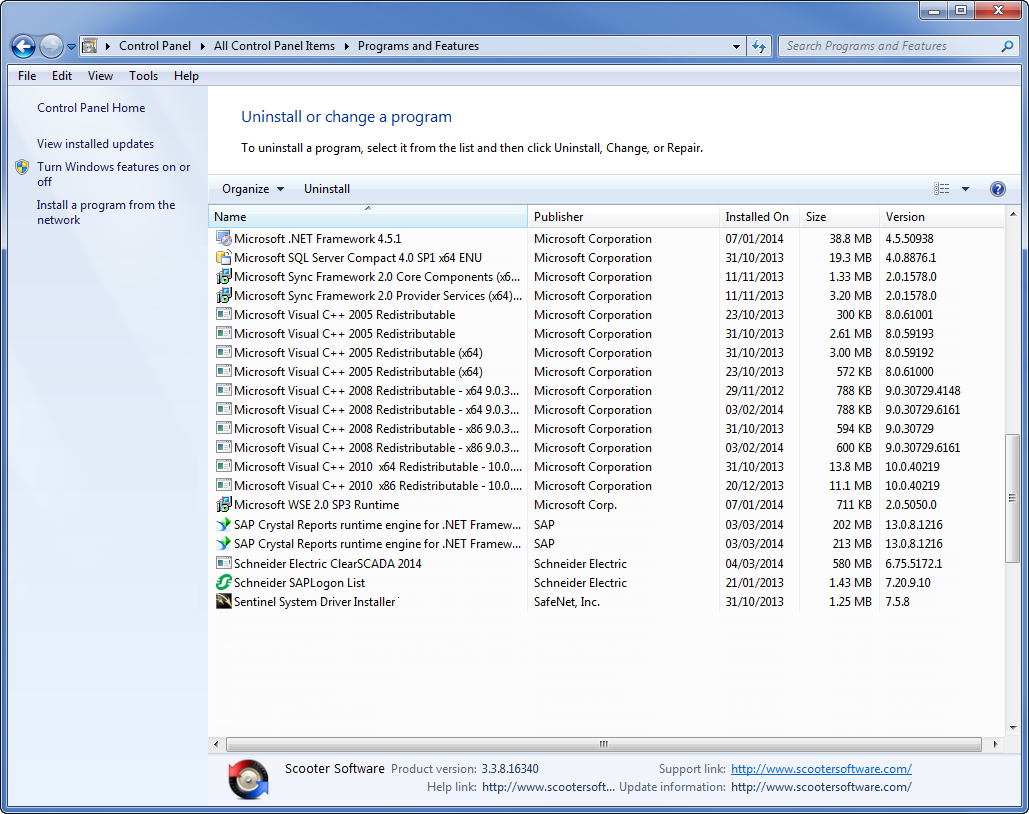The width and height of the screenshot is (1029, 814).
Task: Click the Schneider Electric ClearSCADA 2014 icon
Action: coord(224,563)
